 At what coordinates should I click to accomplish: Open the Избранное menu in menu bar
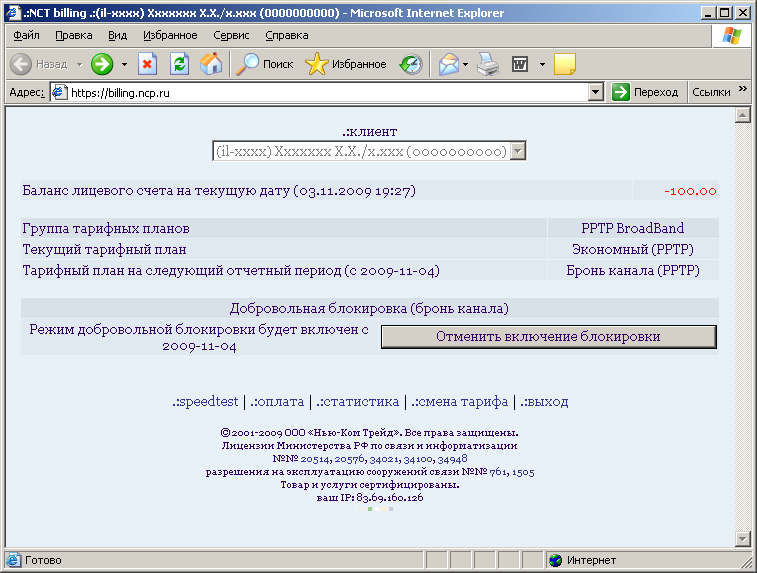[x=170, y=35]
